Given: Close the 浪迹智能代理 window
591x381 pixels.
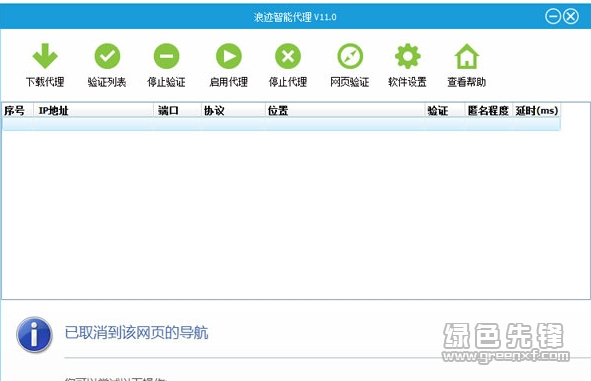Looking at the screenshot, I should pos(571,17).
